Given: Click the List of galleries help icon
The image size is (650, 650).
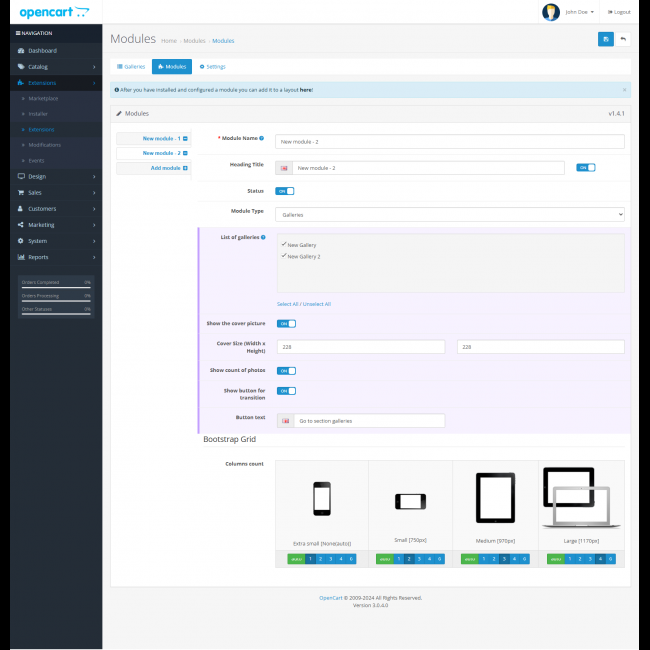Looking at the screenshot, I should click(x=263, y=237).
